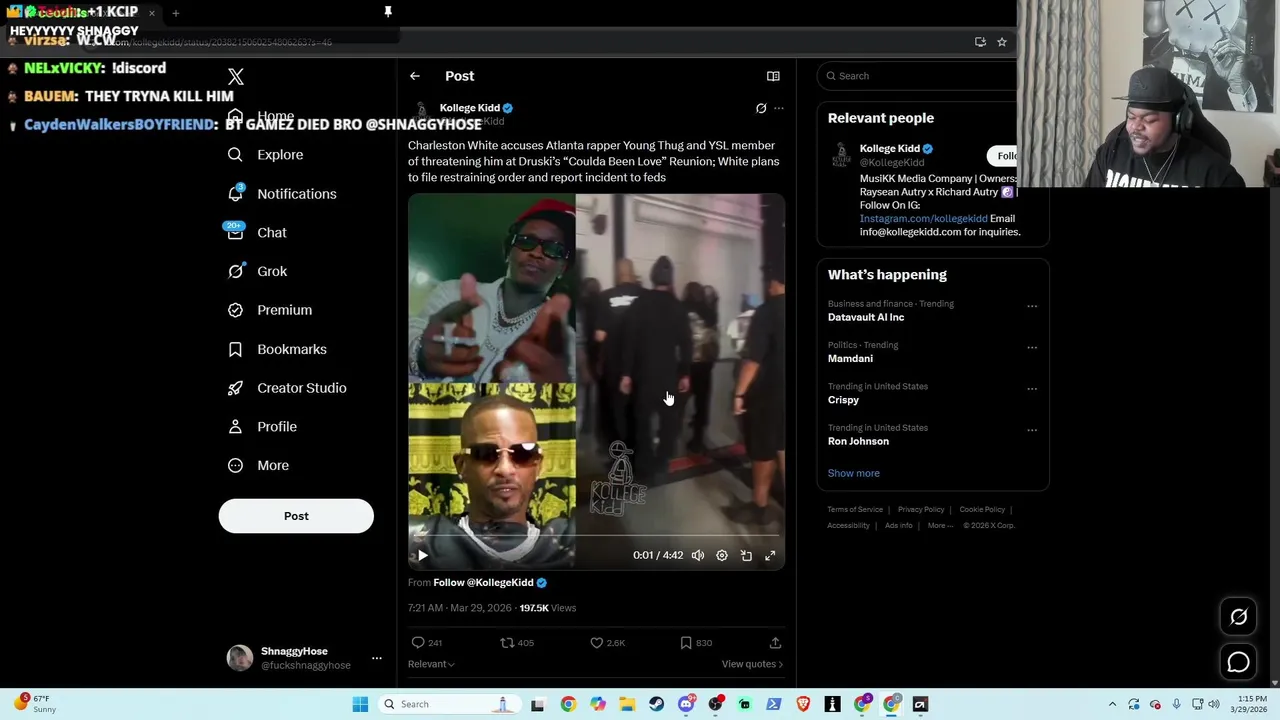The width and height of the screenshot is (1280, 720).
Task: Open Ron Johnson trending topic
Action: (858, 441)
